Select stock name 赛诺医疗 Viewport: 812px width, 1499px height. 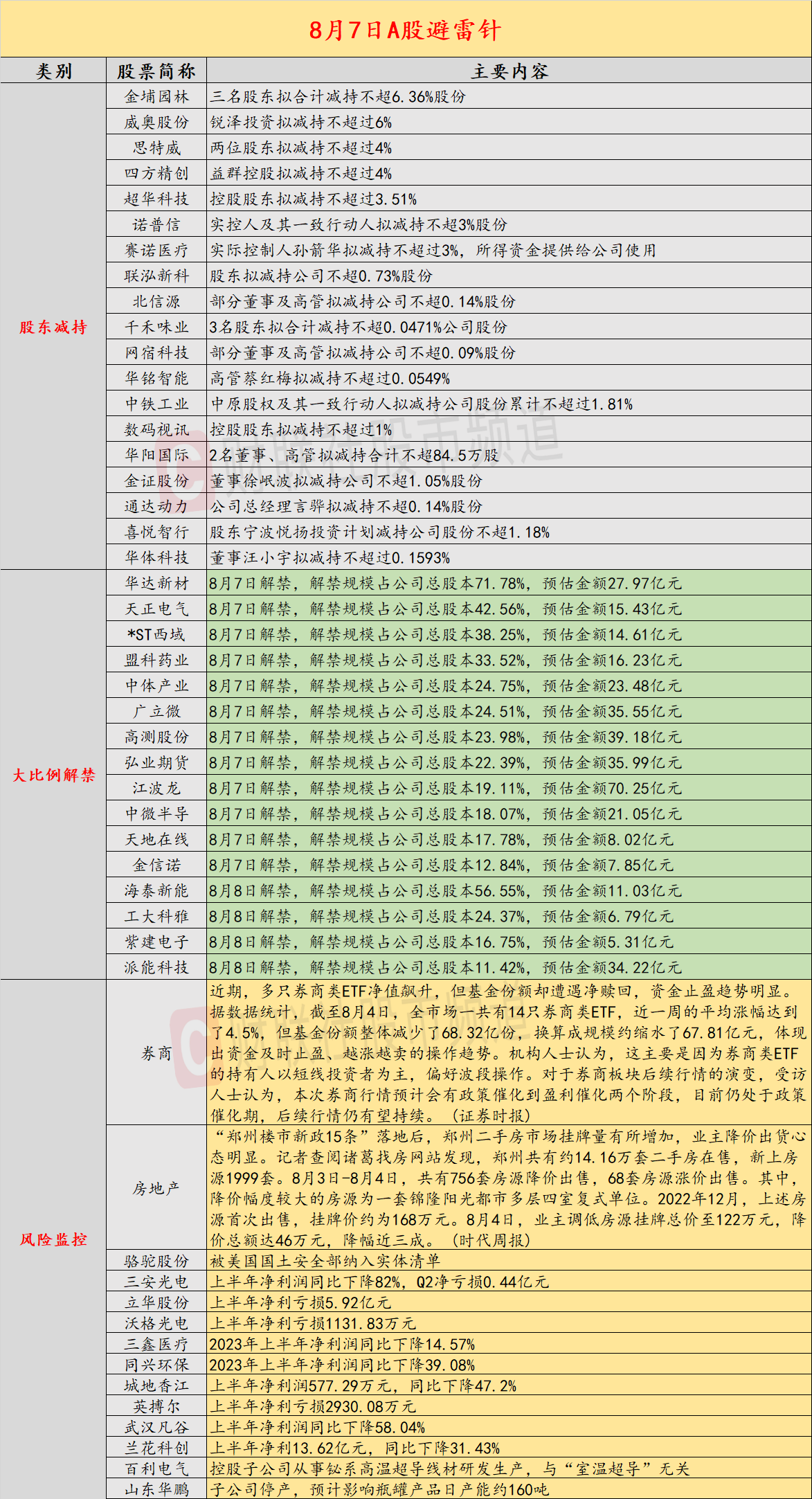(156, 250)
